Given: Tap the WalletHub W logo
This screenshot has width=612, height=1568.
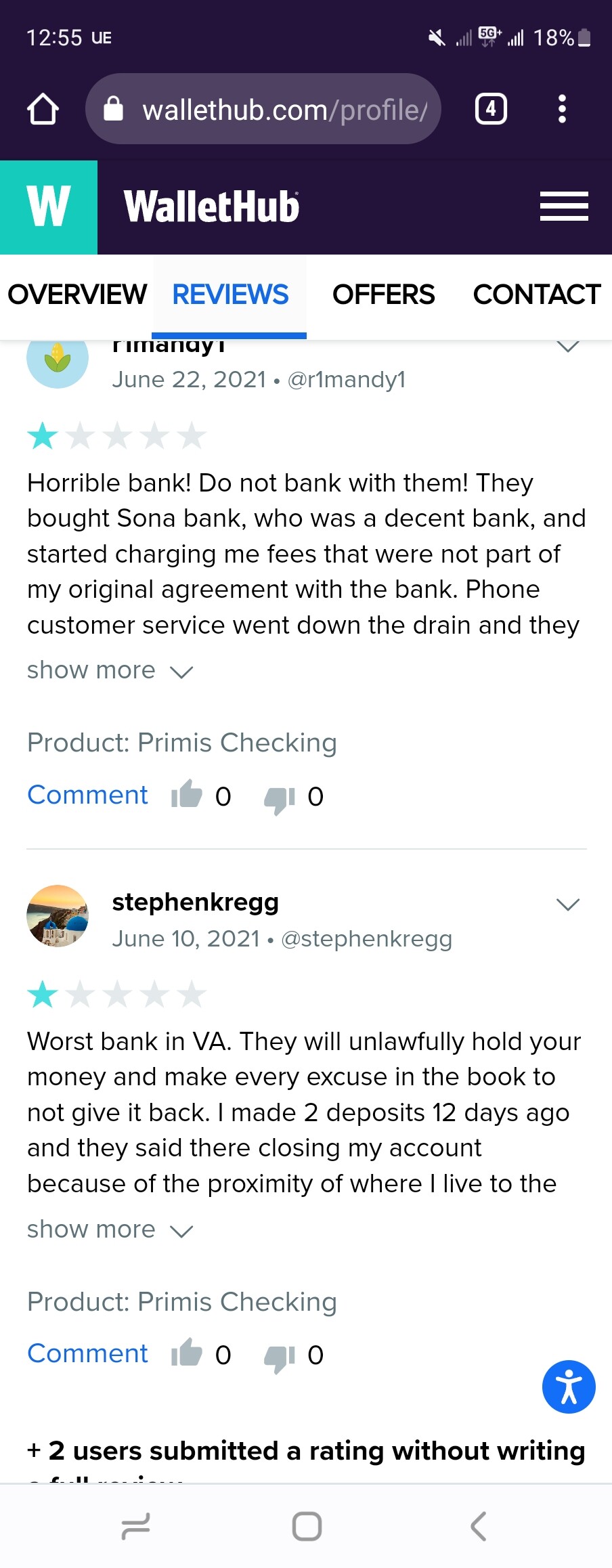Looking at the screenshot, I should tap(49, 207).
